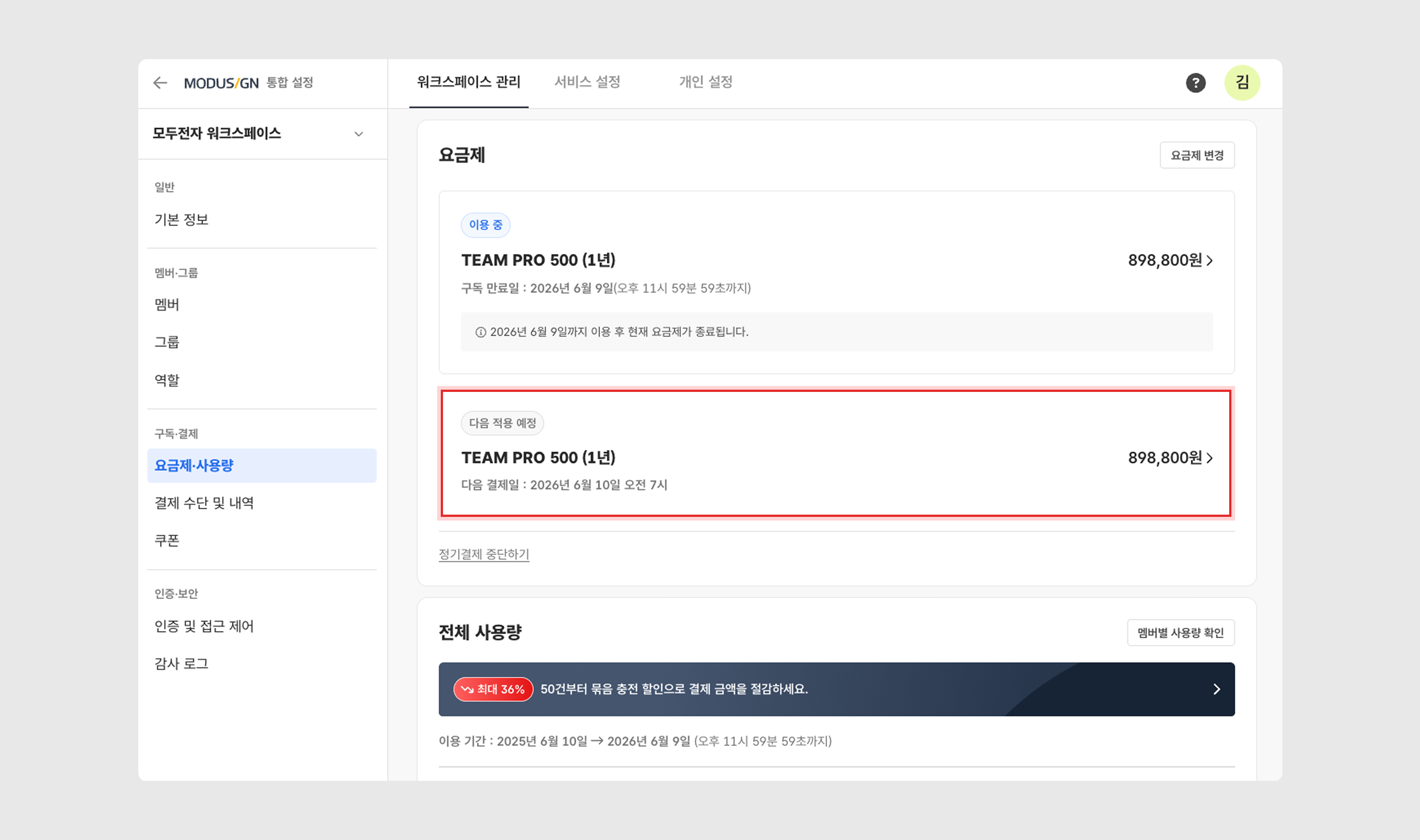Expand the 모두전자 워크스페이스 dropdown
1420x840 pixels.
tap(358, 134)
